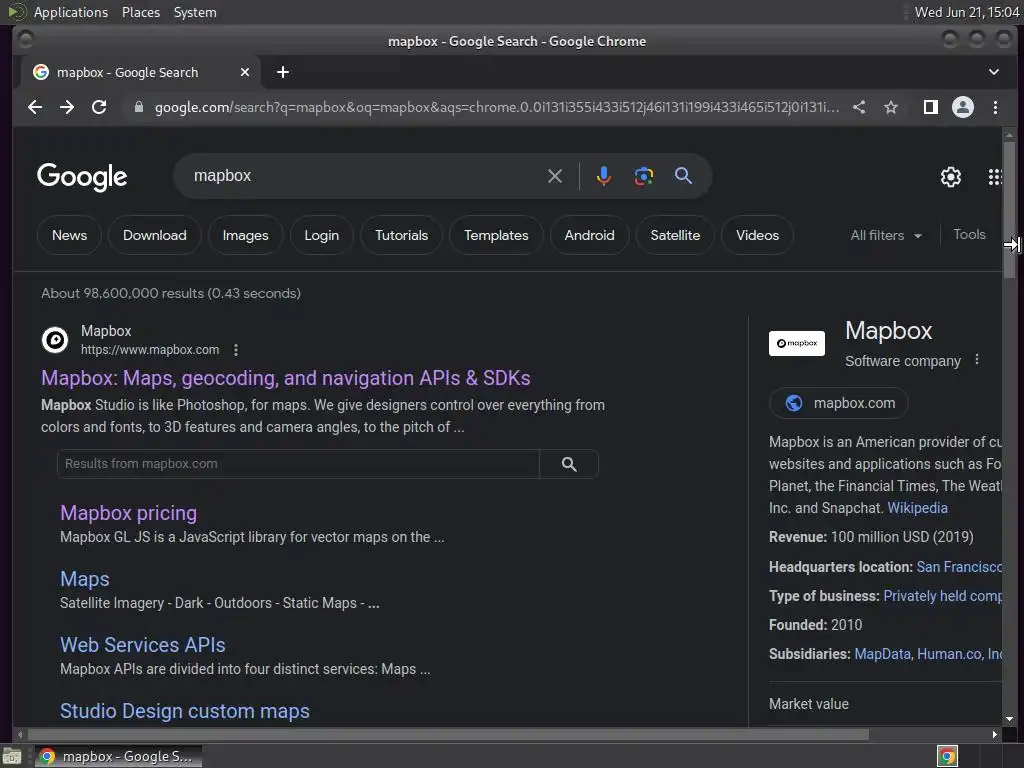Open the Wikipedia link in panel
Image resolution: width=1024 pixels, height=768 pixels.
pos(917,508)
